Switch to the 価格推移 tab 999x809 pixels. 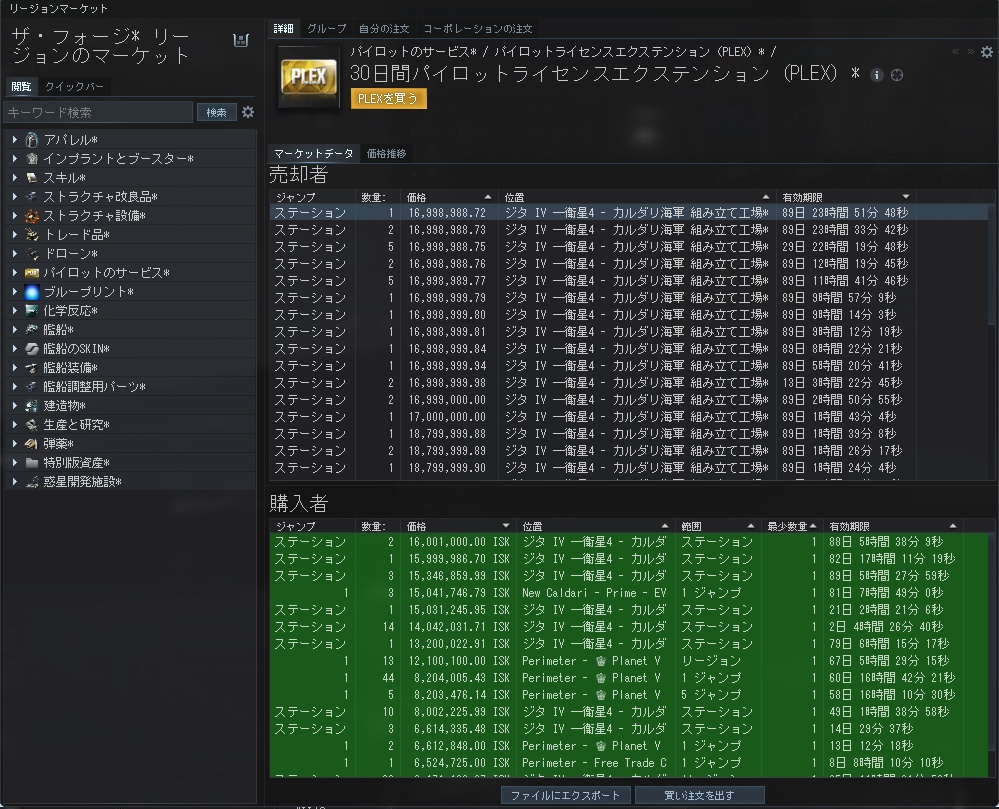(386, 154)
